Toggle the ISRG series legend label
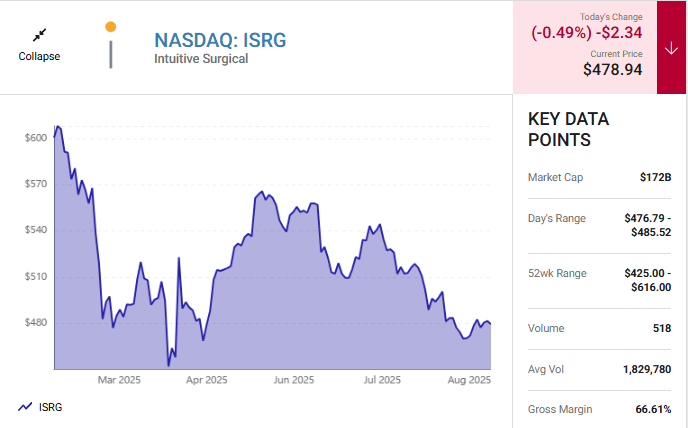Screen dimensions: 688x428 [50, 407]
